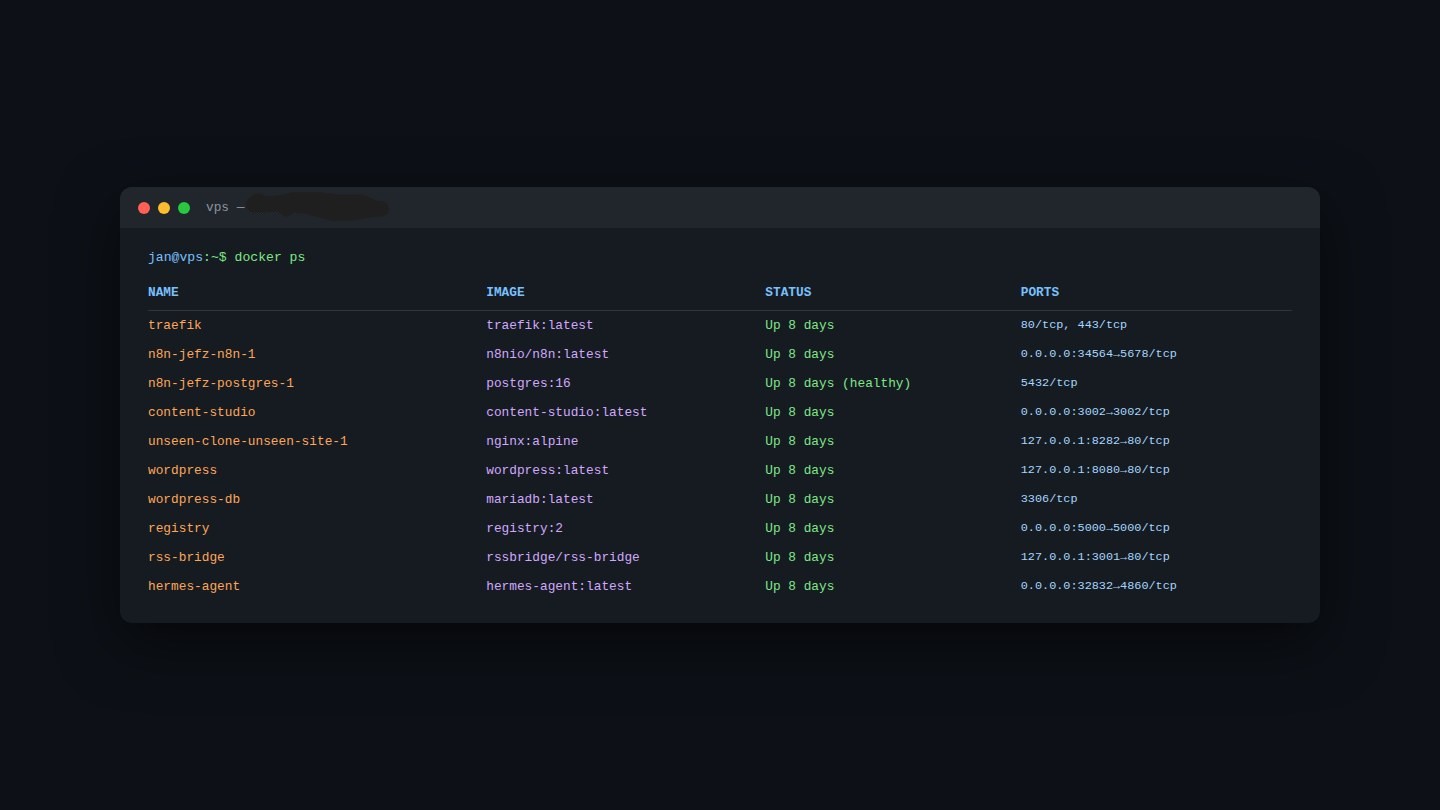This screenshot has height=810, width=1440.
Task: Select the rss-bridge container name
Action: pos(187,557)
